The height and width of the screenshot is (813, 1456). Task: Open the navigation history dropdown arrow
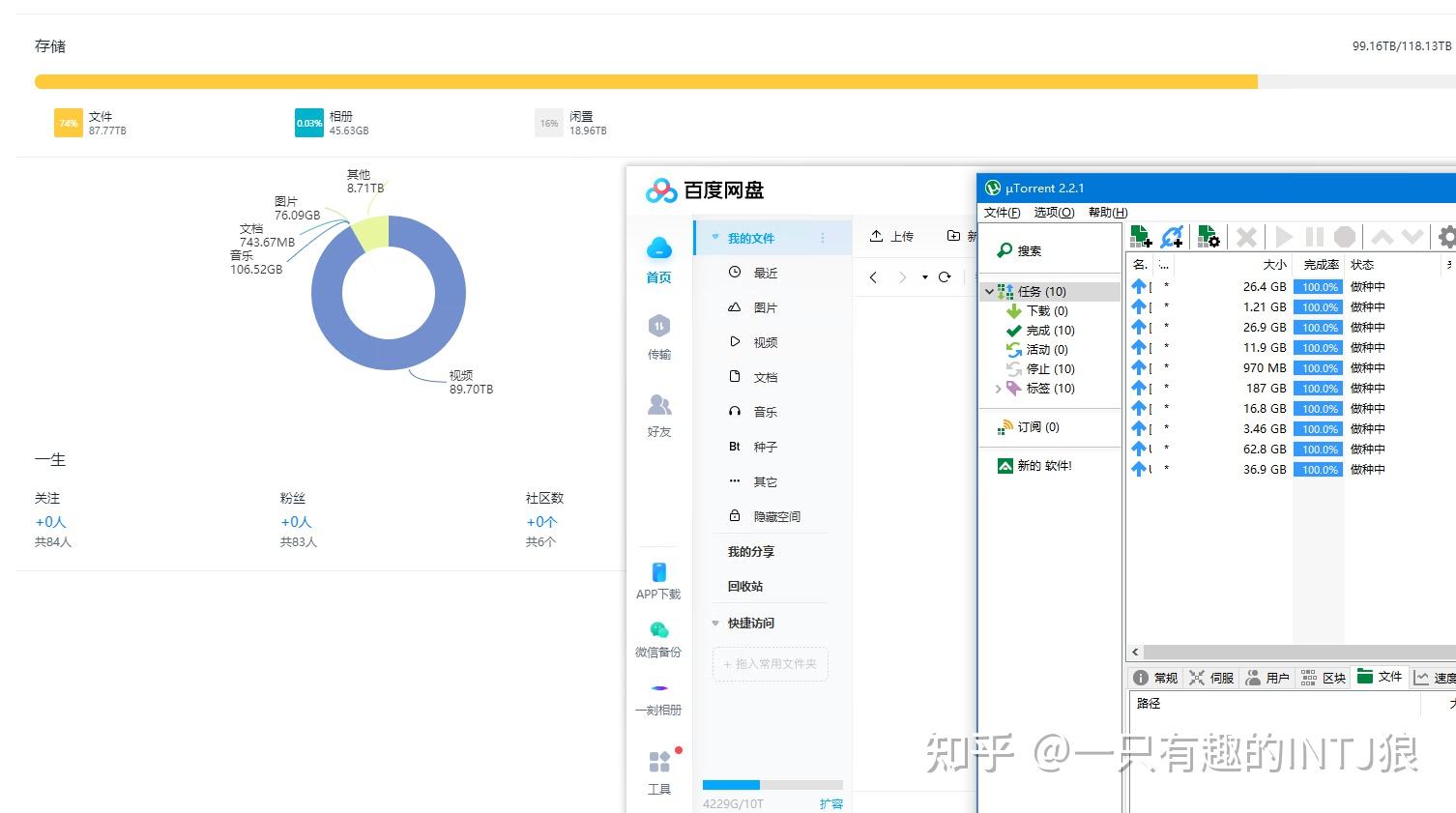pos(925,277)
